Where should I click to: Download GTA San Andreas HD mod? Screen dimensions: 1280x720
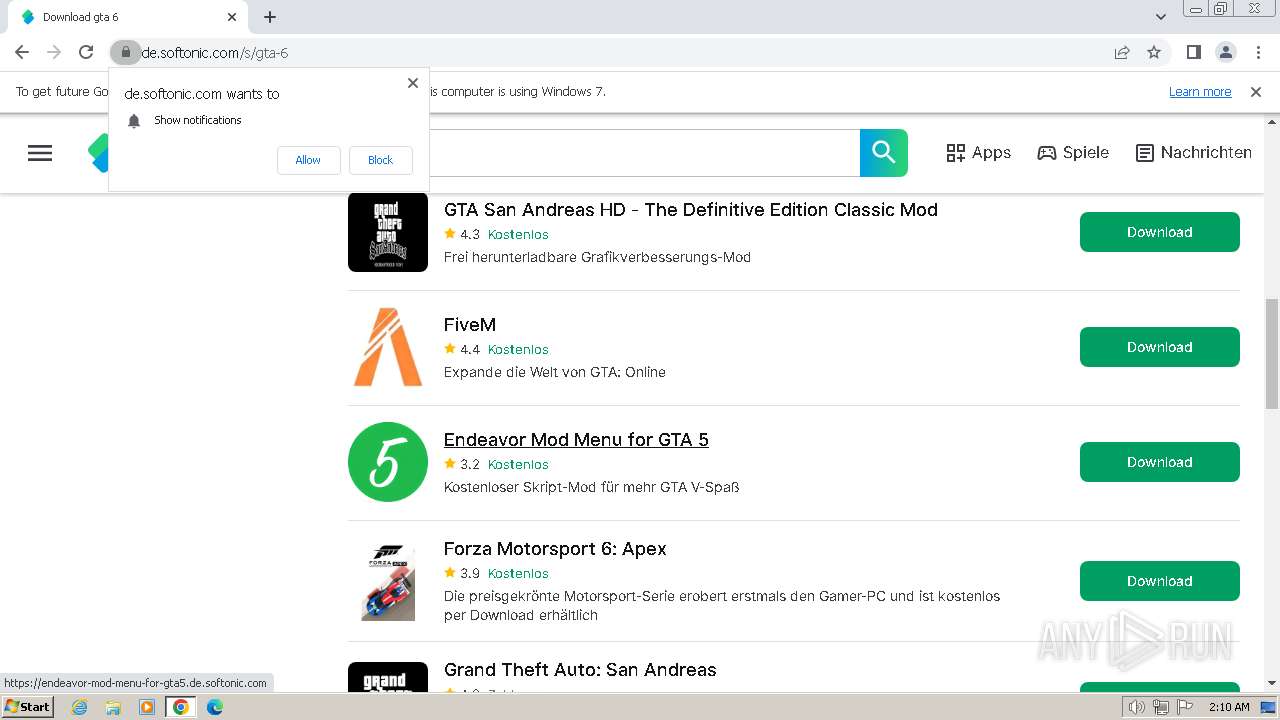pos(1160,232)
